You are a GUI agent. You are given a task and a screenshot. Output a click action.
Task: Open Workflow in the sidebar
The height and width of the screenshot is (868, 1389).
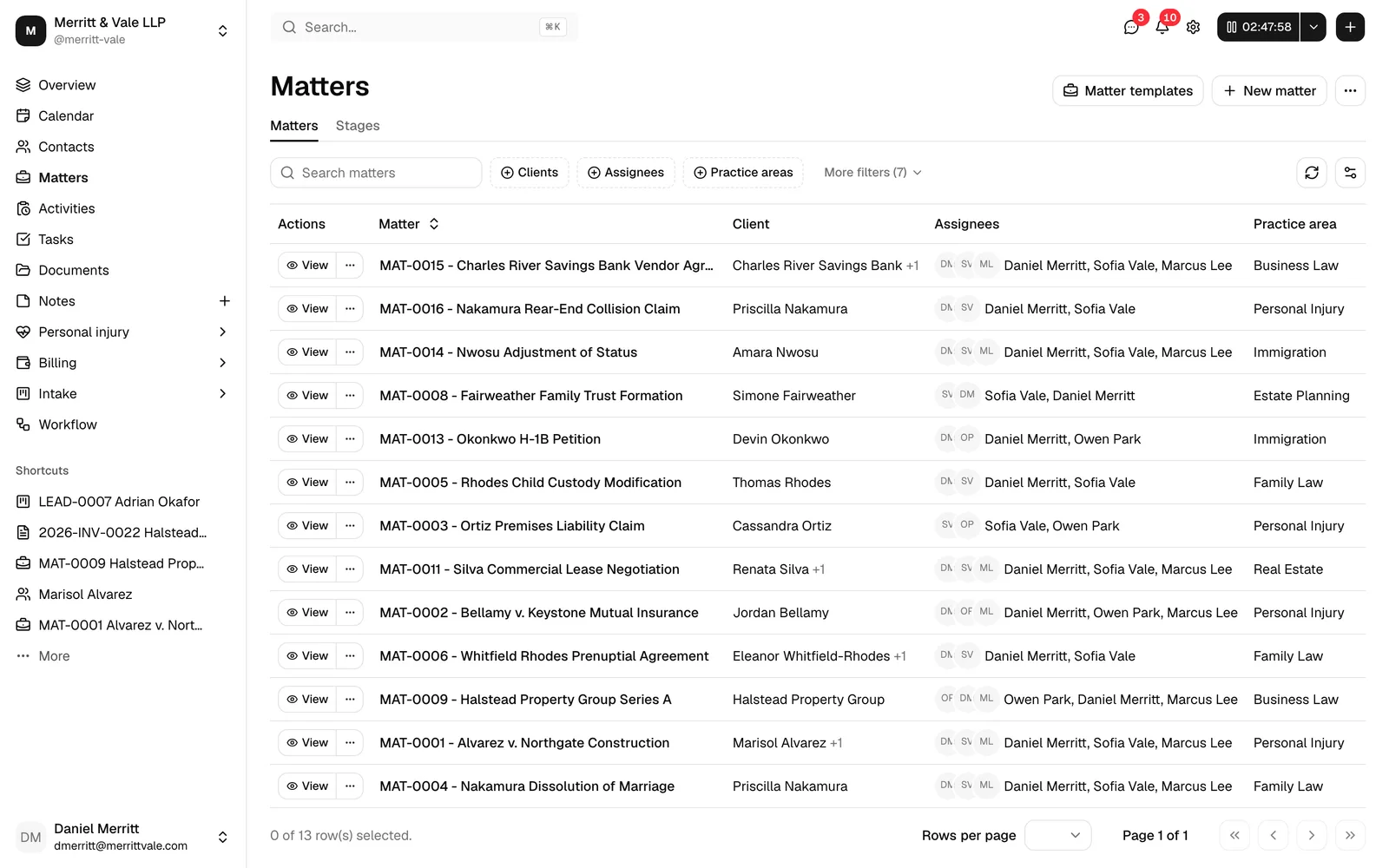[122, 424]
